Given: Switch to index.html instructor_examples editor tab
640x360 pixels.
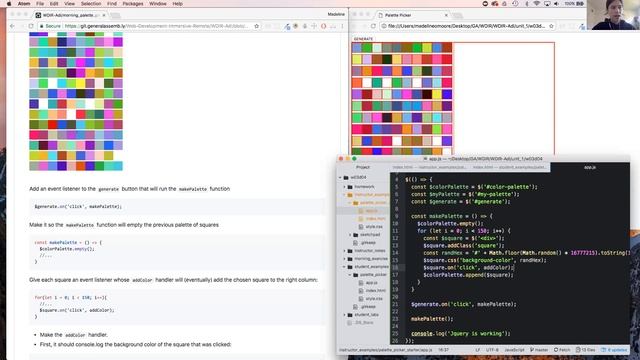Looking at the screenshot, I should (429, 167).
